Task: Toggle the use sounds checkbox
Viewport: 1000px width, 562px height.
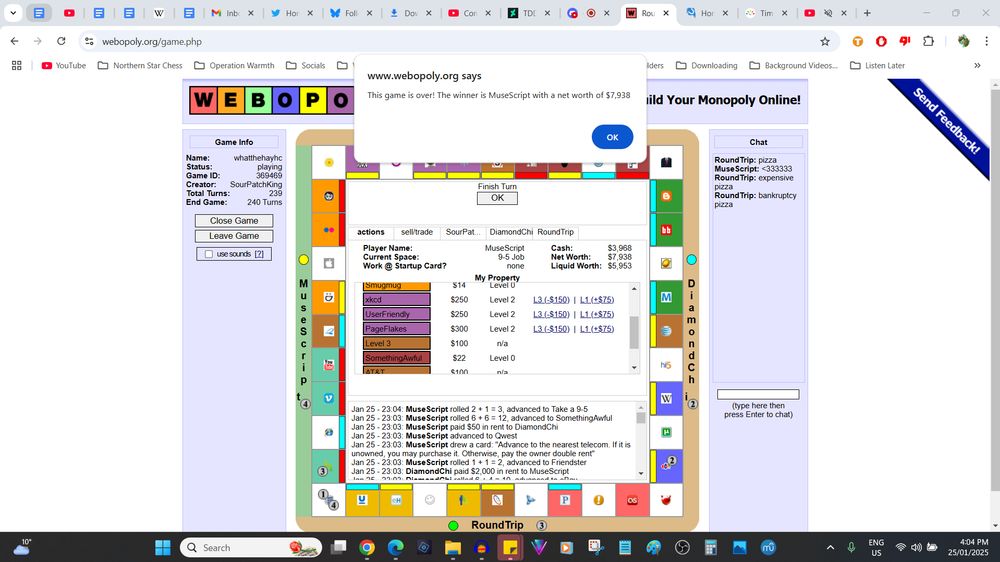Action: pos(209,254)
